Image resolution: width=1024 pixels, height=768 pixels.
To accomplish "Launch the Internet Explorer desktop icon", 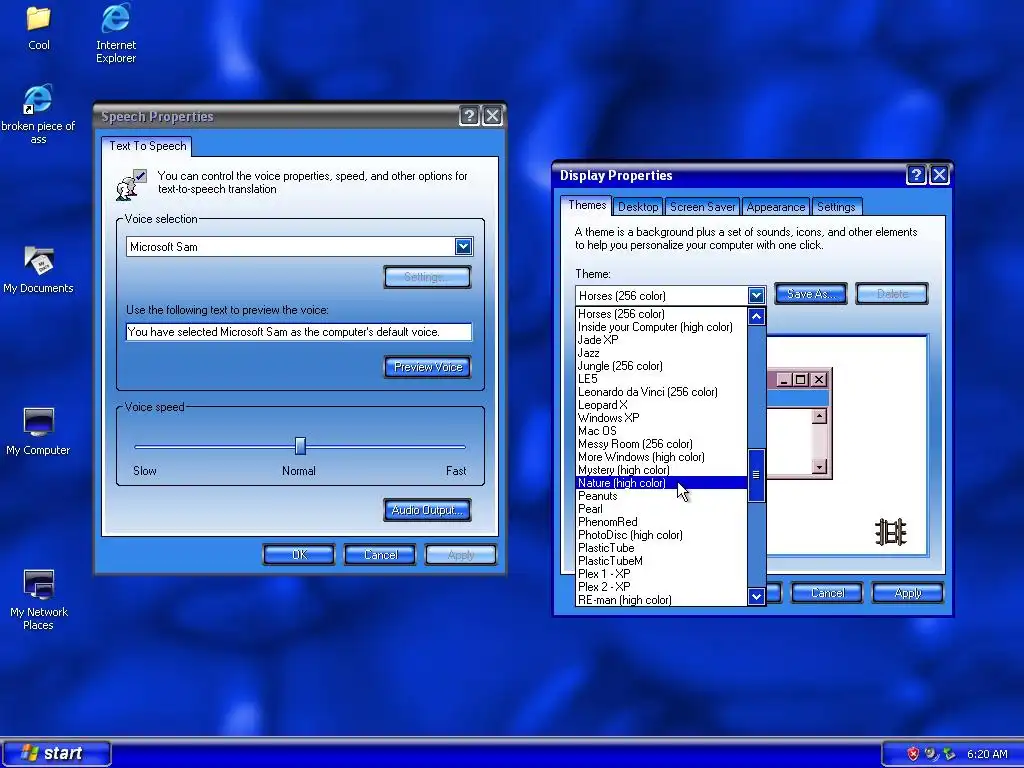I will click(x=116, y=18).
